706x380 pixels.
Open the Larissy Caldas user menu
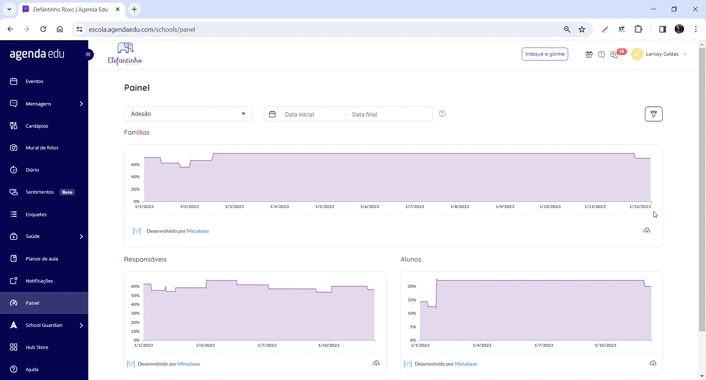tap(659, 54)
